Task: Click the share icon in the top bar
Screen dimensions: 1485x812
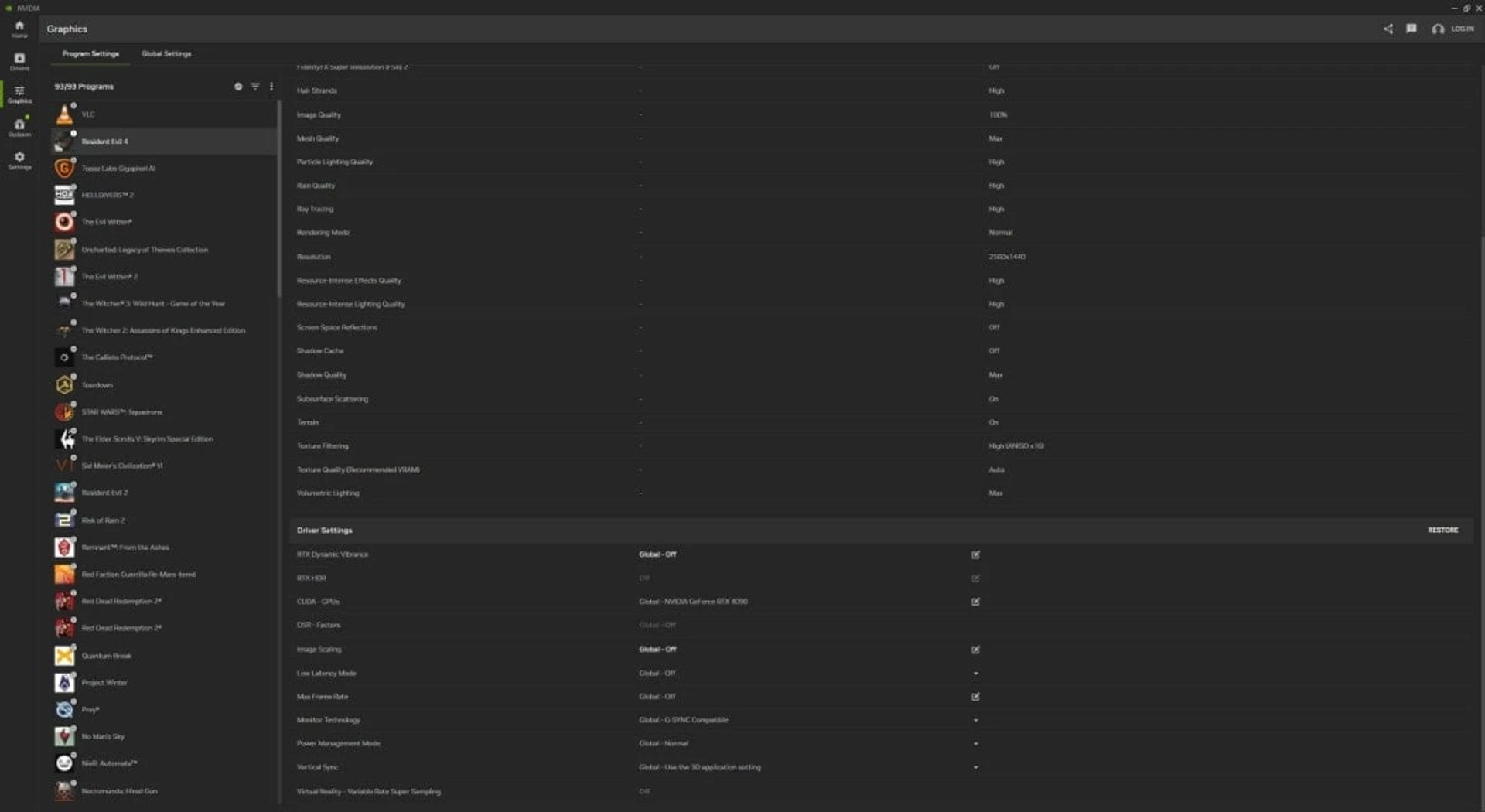Action: tap(1388, 29)
